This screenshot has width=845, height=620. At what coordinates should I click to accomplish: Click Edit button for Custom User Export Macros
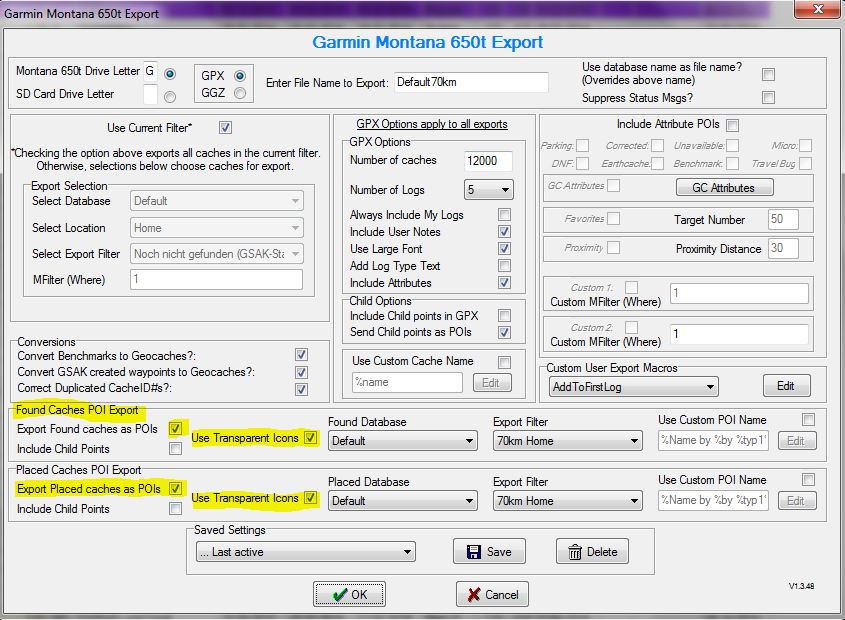786,386
